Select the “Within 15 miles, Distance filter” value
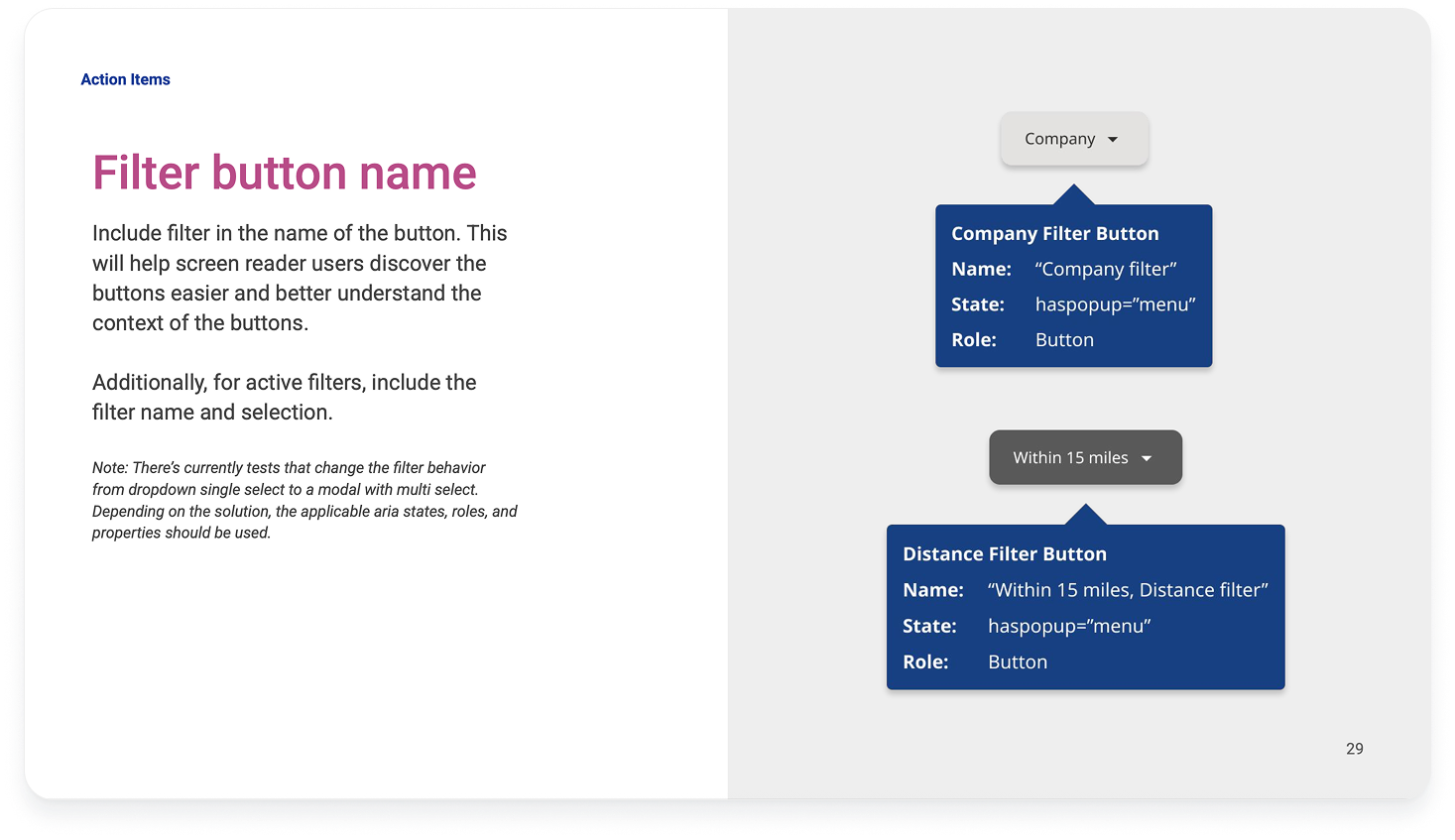Viewport: 1455px width, 840px height. click(x=1129, y=590)
